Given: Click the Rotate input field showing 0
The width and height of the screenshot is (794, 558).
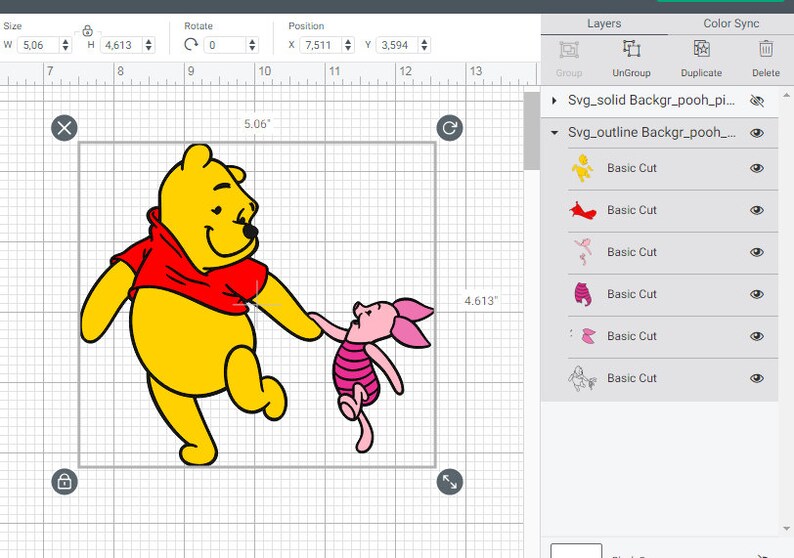Looking at the screenshot, I should 226,45.
